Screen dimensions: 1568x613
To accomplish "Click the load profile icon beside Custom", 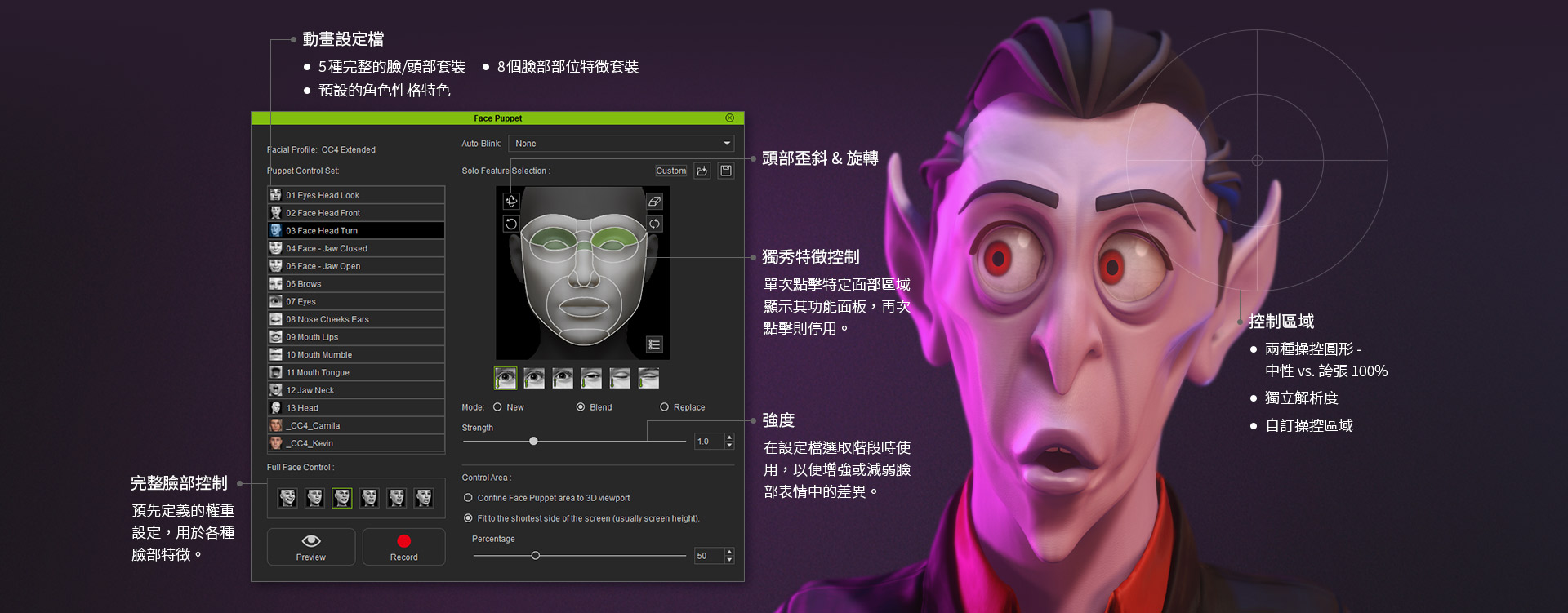I will (702, 171).
